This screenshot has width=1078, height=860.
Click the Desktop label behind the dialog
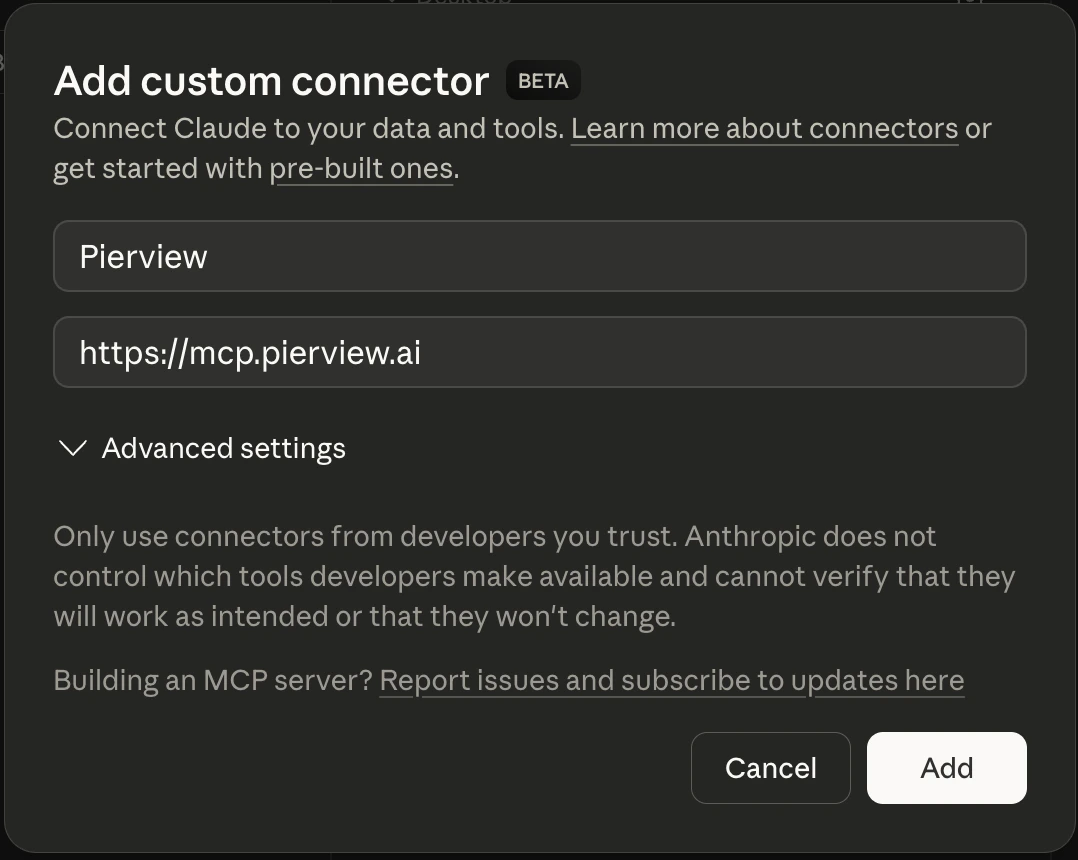(462, 3)
